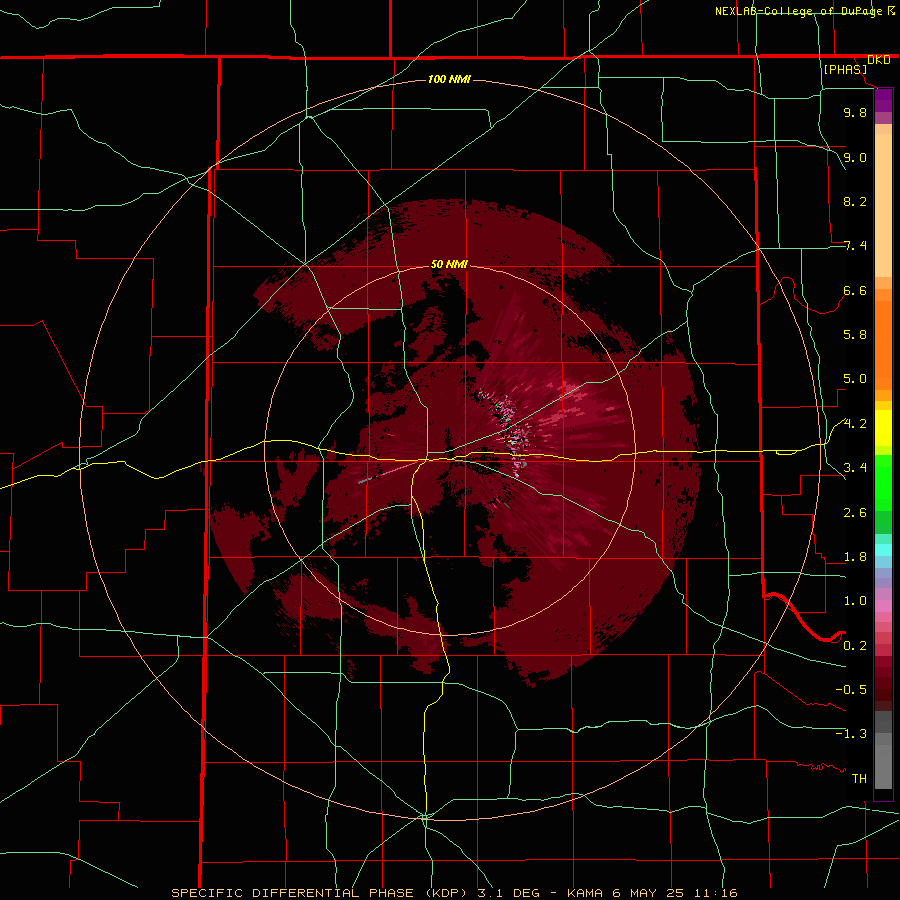Screen dimensions: 900x900
Task: Click the pink segment of color bar
Action: [x=883, y=606]
